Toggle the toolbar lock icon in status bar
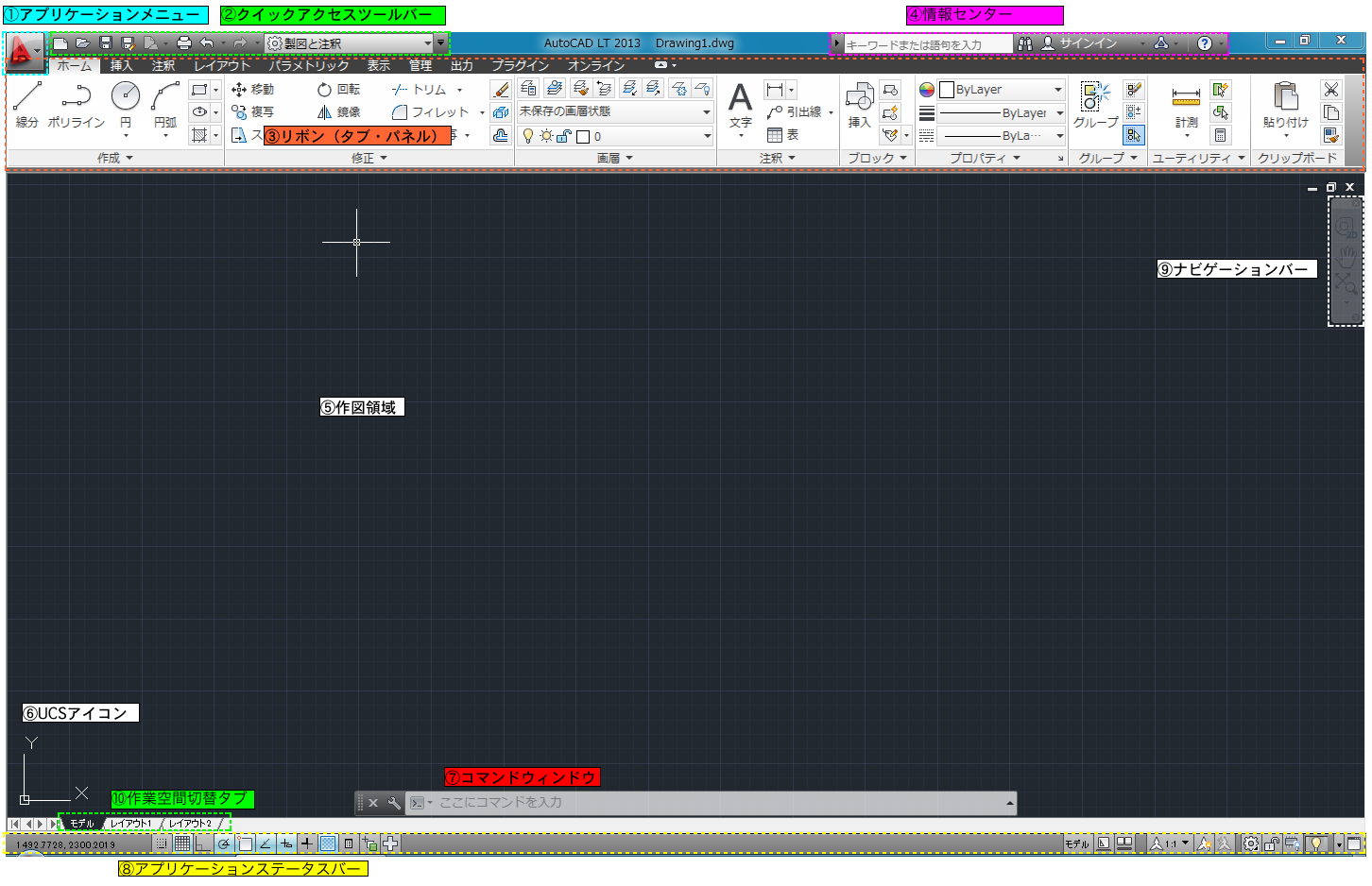This screenshot has height=886, width=1372. point(1272,843)
